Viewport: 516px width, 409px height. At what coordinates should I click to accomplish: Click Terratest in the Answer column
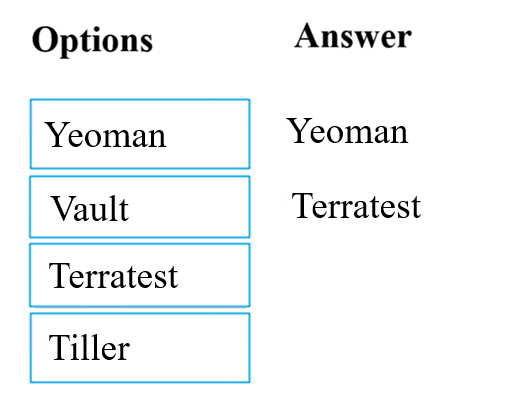pos(356,206)
